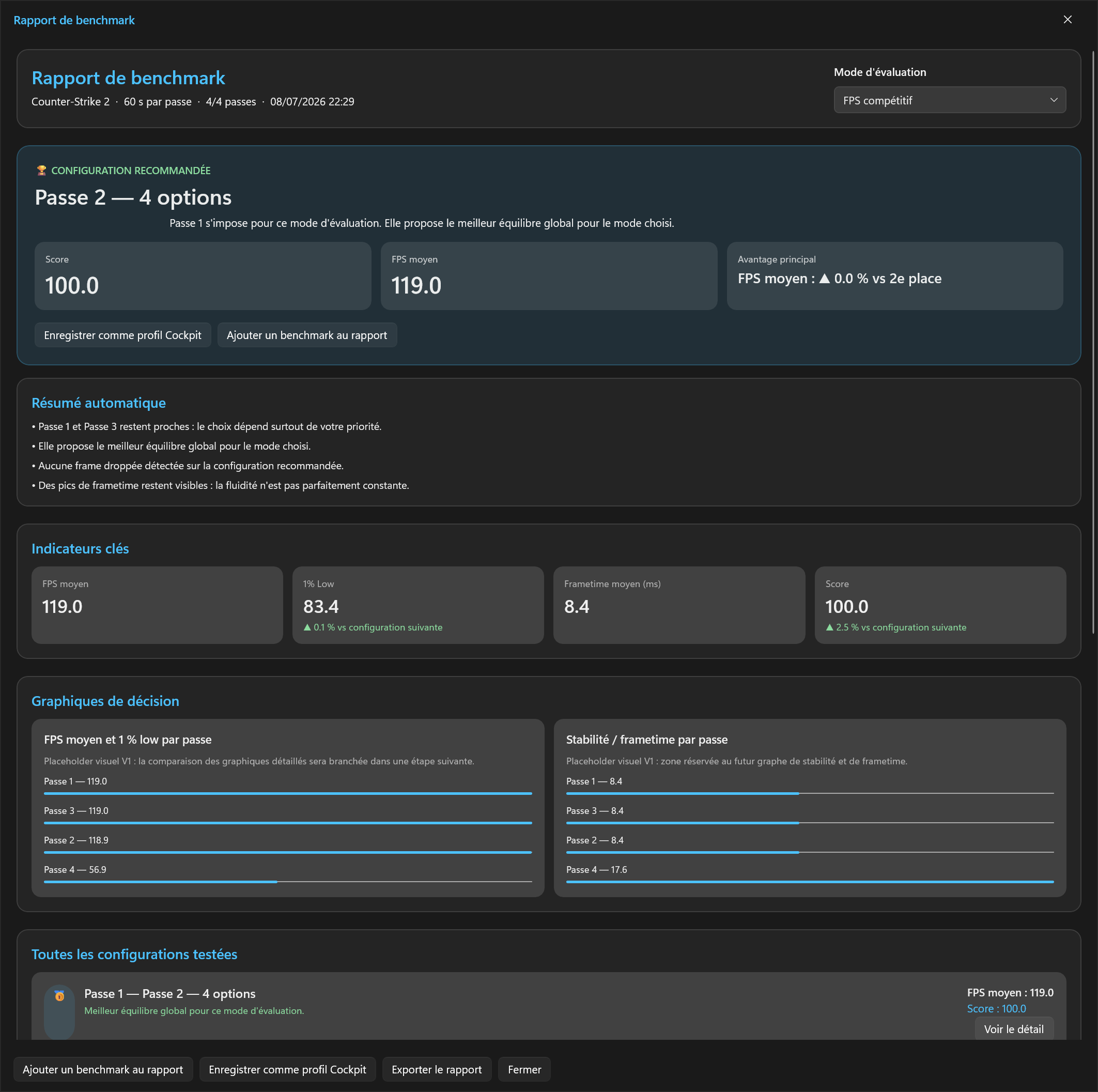Image resolution: width=1098 pixels, height=1092 pixels.
Task: Click Ajouter un benchmark au rapport in bottom bar
Action: [x=103, y=1069]
